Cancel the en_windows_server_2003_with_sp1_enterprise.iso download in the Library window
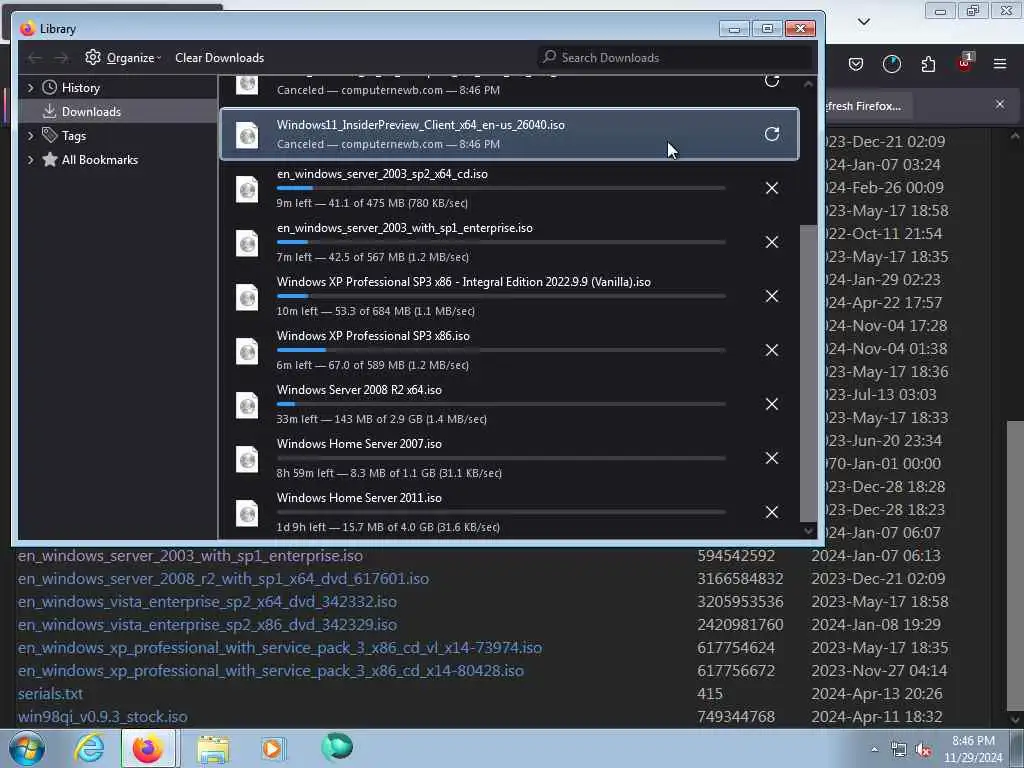 point(772,242)
